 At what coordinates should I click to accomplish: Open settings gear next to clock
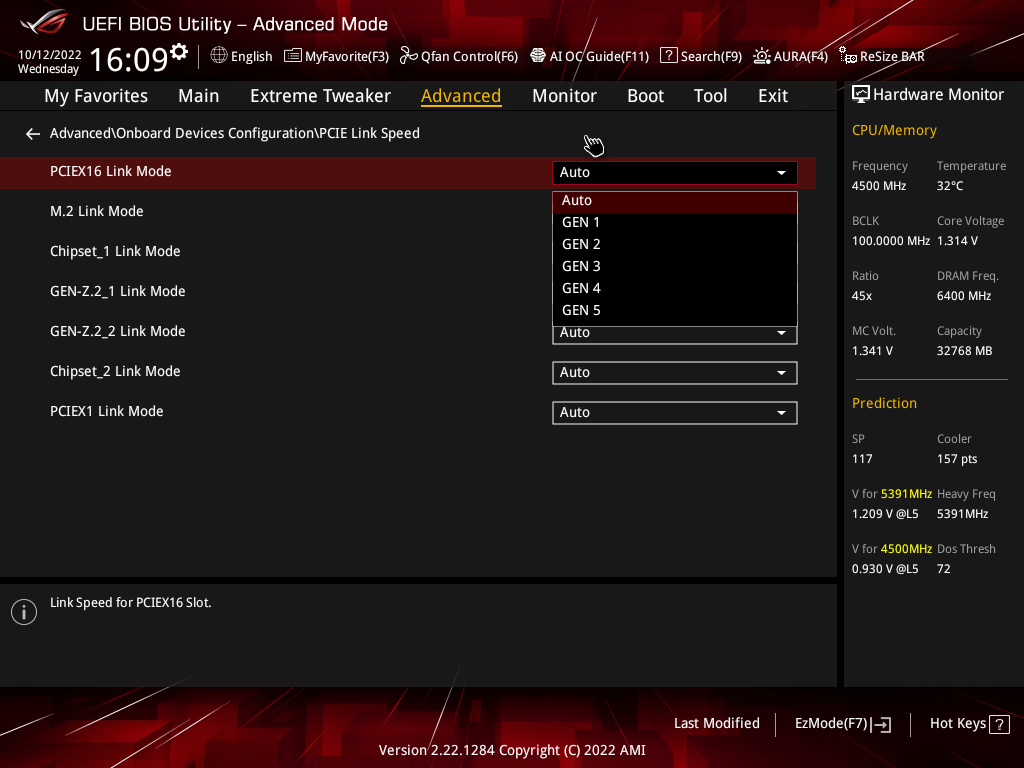179,52
